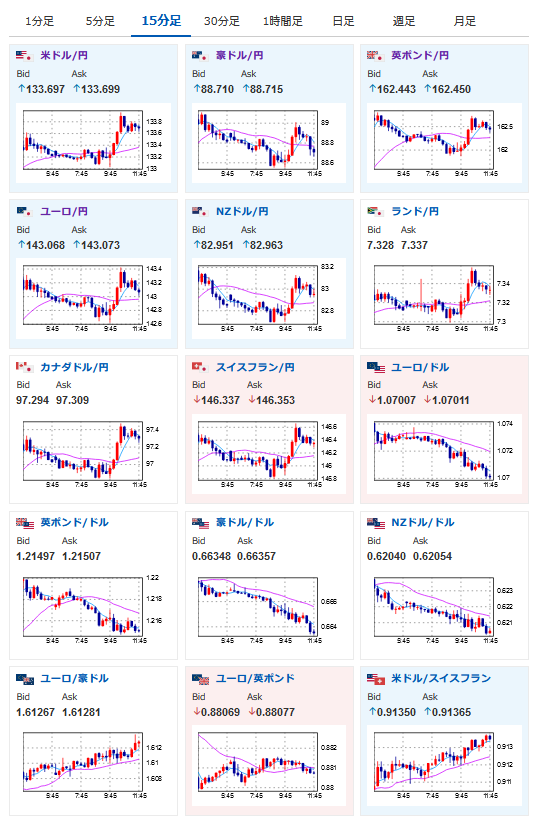Select the 月足 monthly tab

pos(464,21)
